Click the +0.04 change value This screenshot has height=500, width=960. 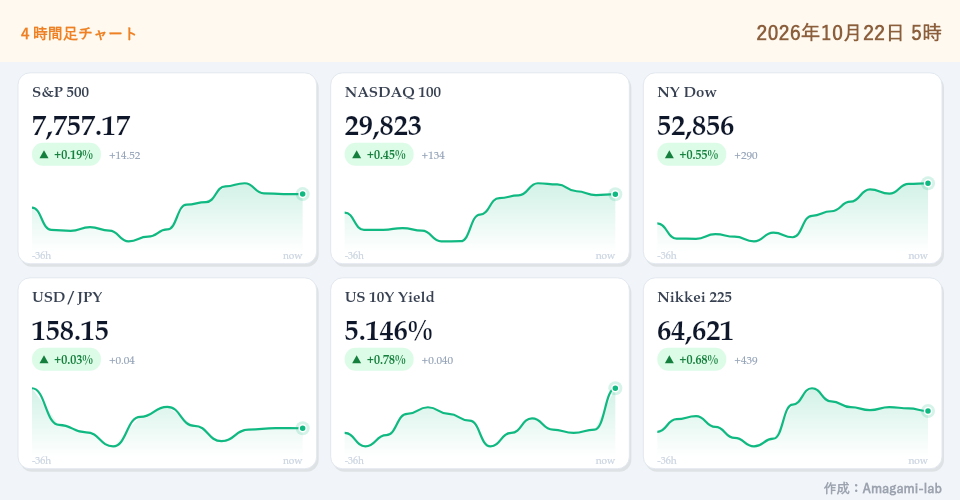pyautogui.click(x=122, y=360)
